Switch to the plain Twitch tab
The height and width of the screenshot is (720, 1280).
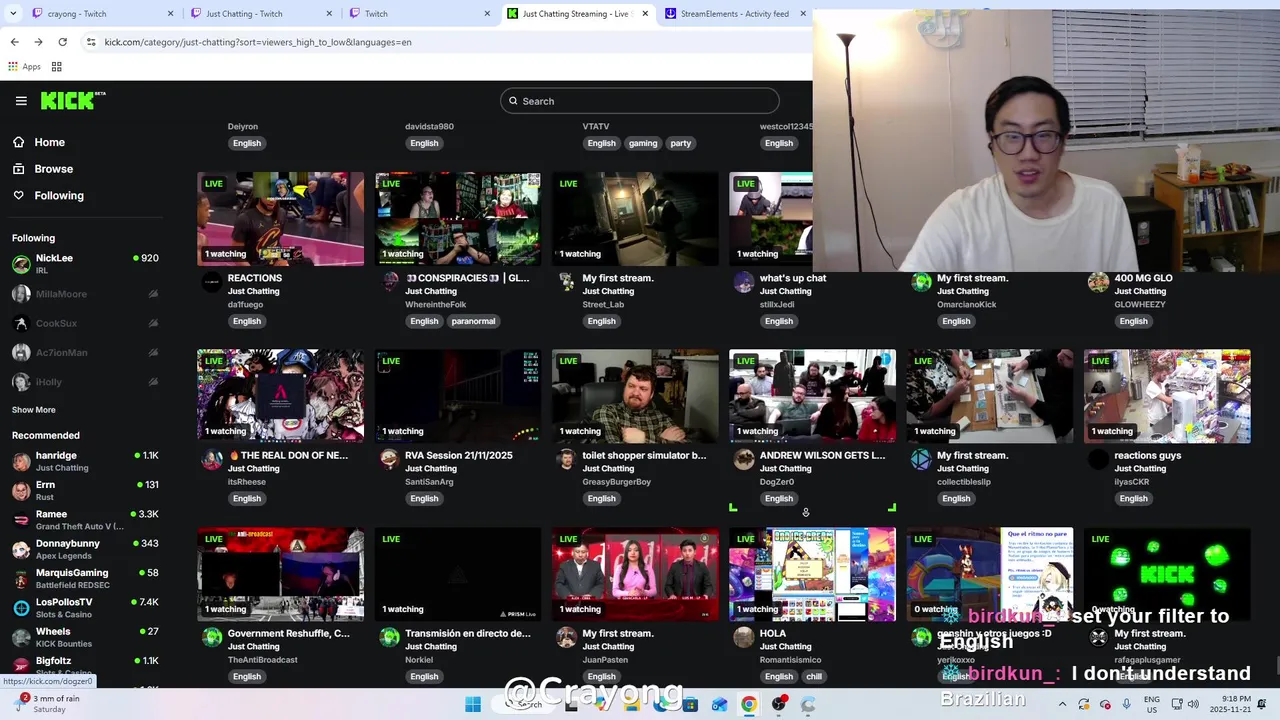coord(418,14)
